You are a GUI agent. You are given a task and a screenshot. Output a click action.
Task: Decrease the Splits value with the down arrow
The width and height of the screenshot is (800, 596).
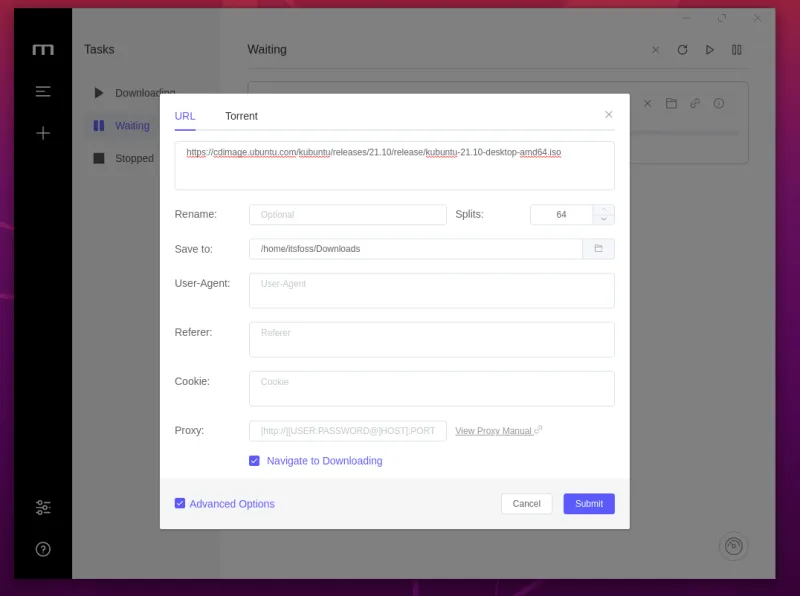[603, 220]
